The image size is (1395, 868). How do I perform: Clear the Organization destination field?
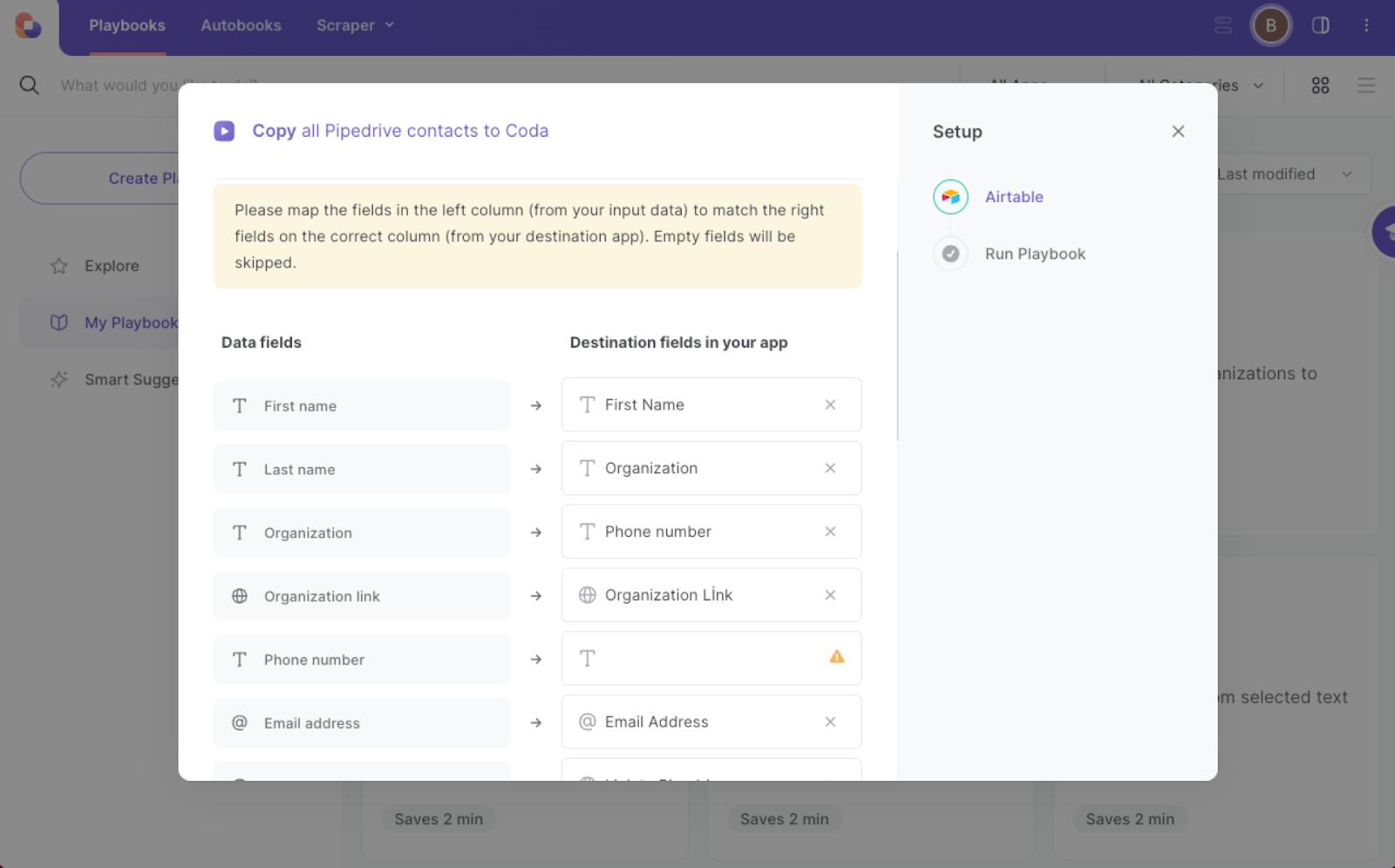click(830, 468)
